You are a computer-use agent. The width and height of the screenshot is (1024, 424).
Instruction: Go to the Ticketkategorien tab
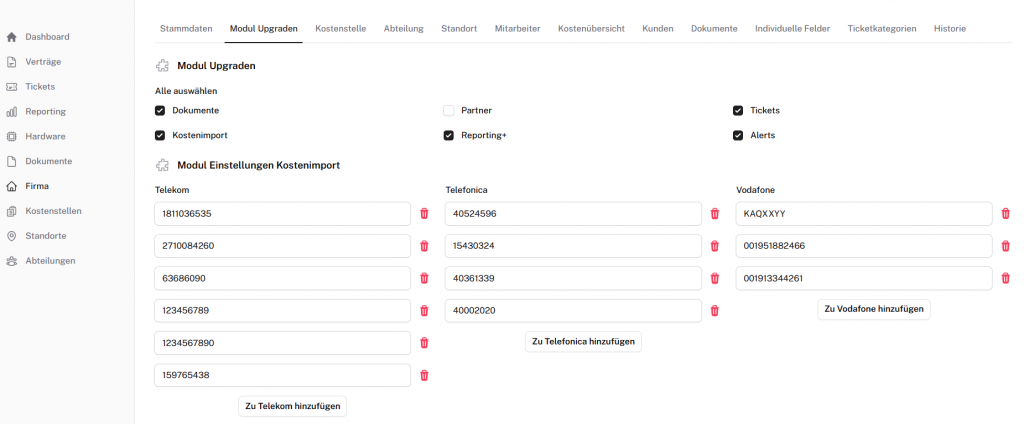[x=881, y=28]
